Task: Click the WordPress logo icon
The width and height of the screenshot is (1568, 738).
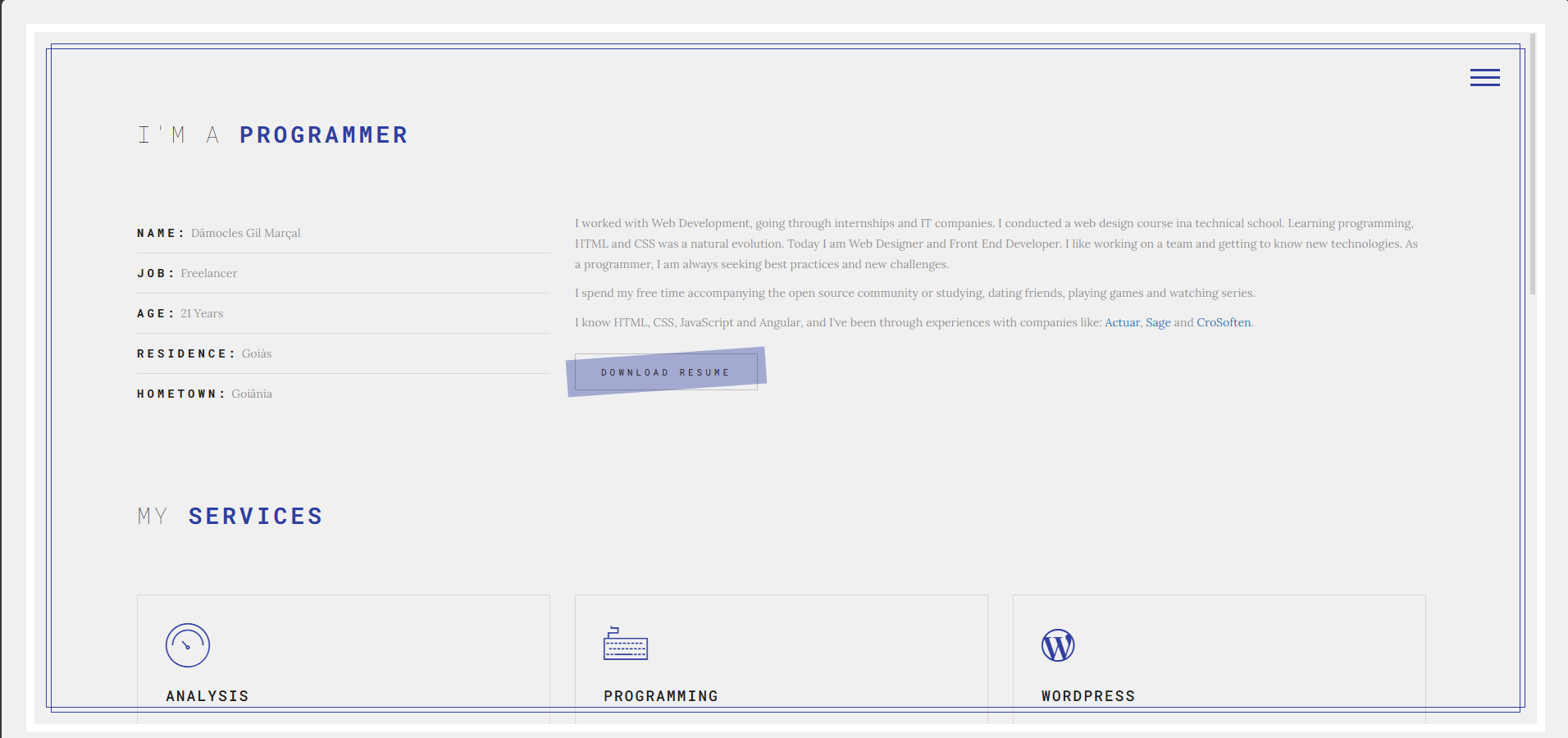Action: click(1058, 645)
